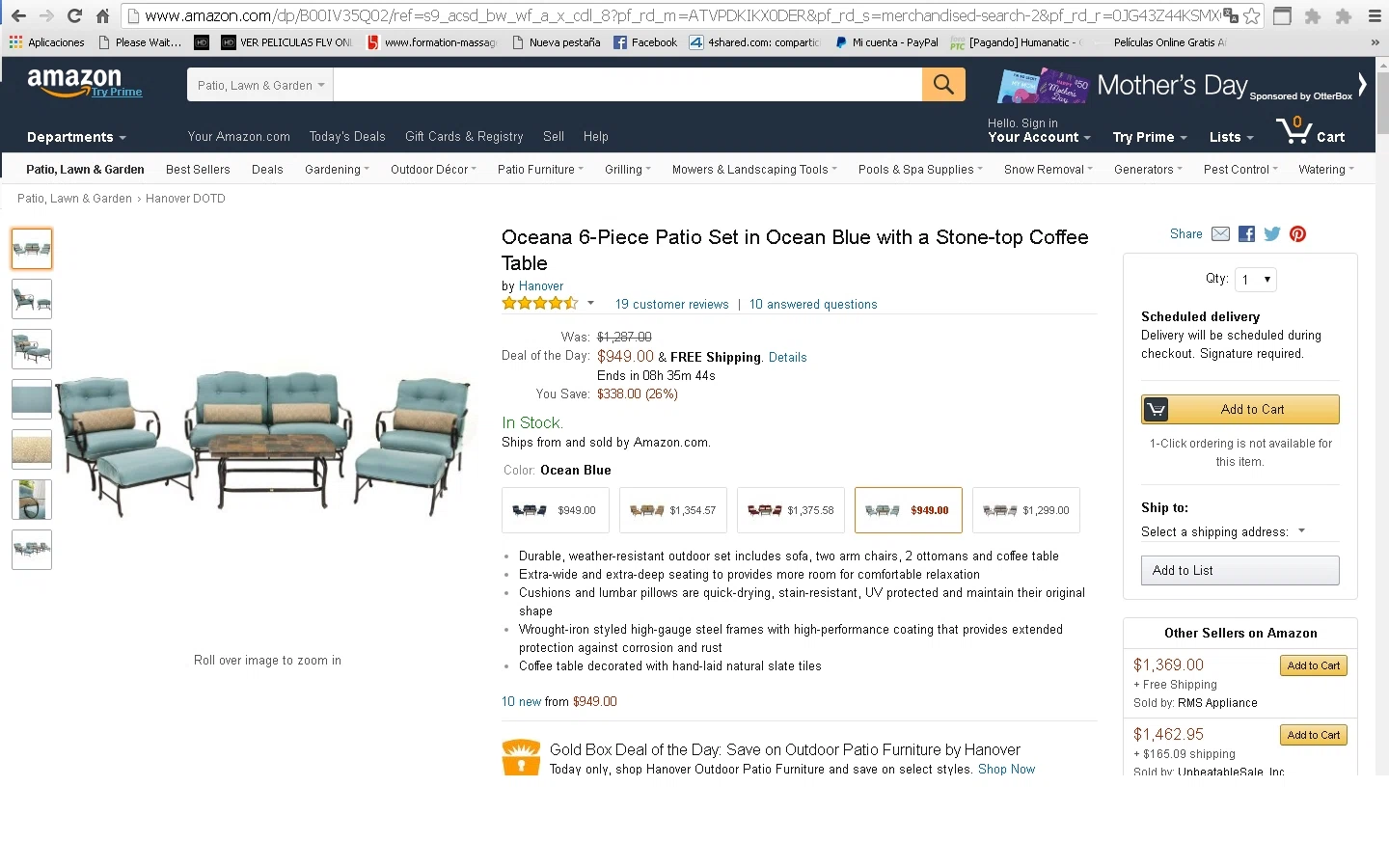
Task: Open the shopping cart icon
Action: pos(1310,132)
